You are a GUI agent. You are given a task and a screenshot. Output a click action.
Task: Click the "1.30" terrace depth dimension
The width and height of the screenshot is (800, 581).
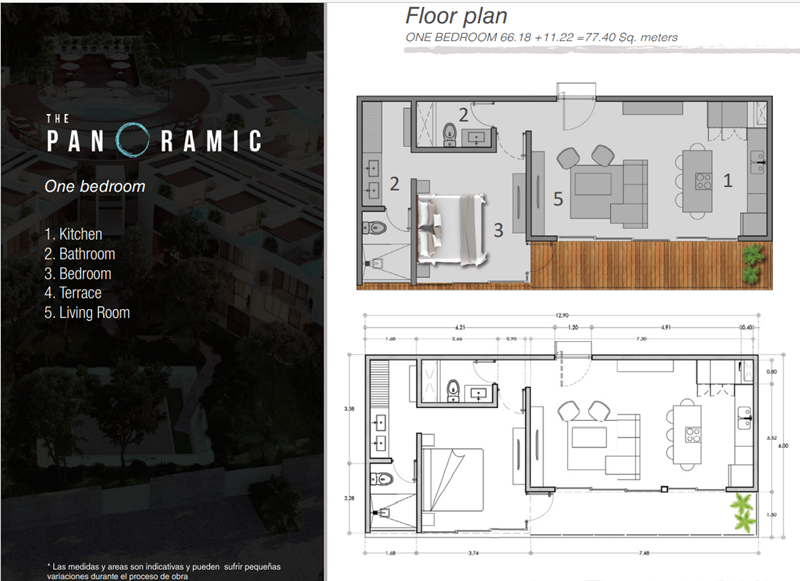pyautogui.click(x=771, y=515)
